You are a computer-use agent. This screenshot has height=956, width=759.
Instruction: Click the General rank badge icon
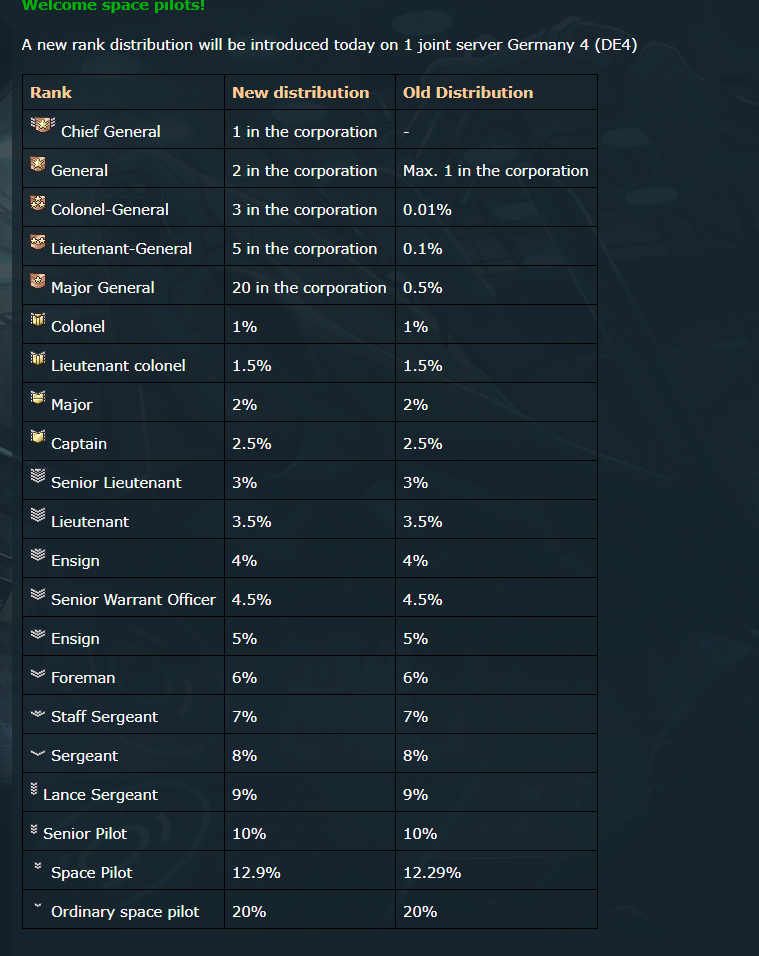click(x=38, y=163)
